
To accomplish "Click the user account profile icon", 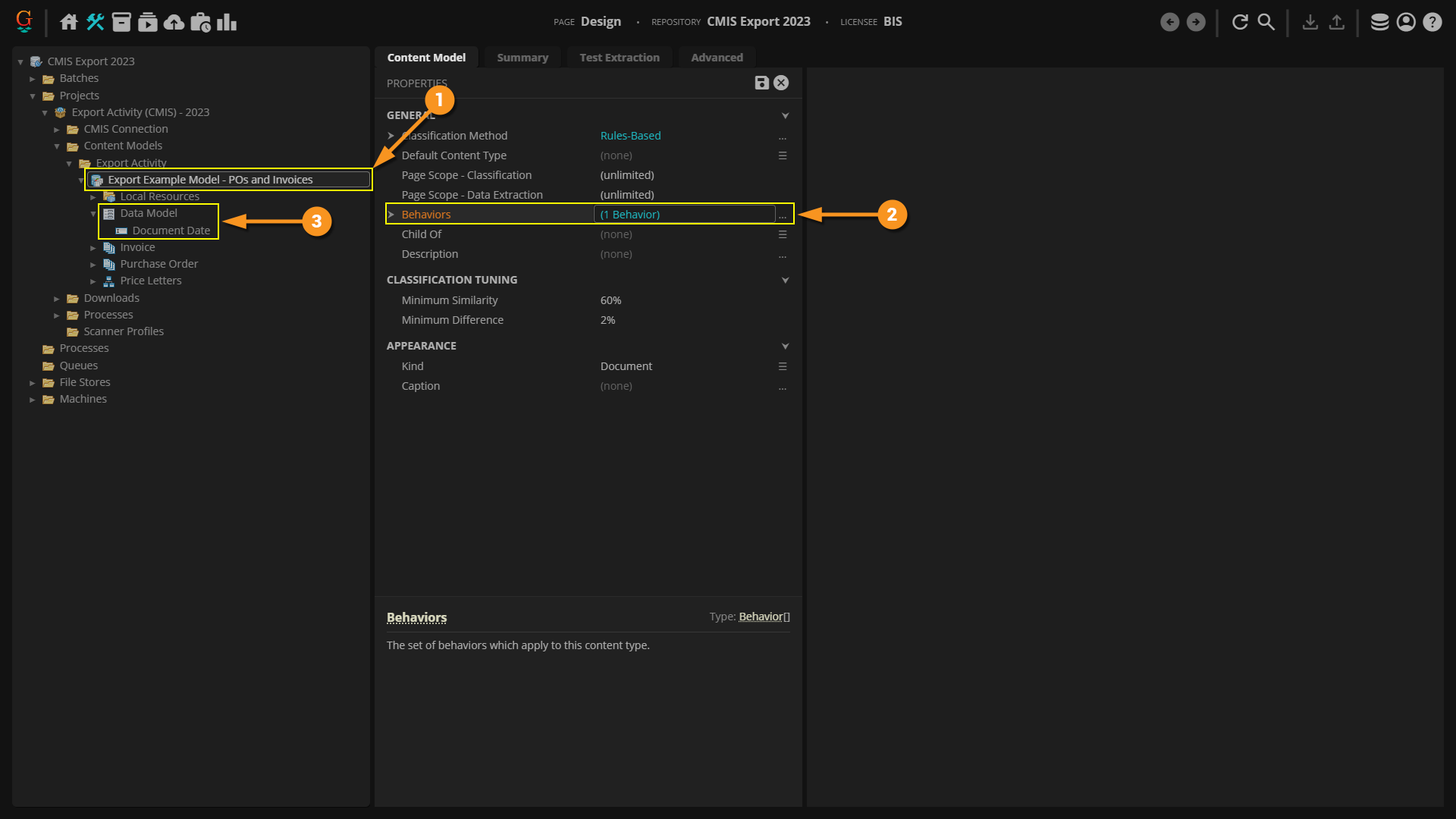I will coord(1406,22).
